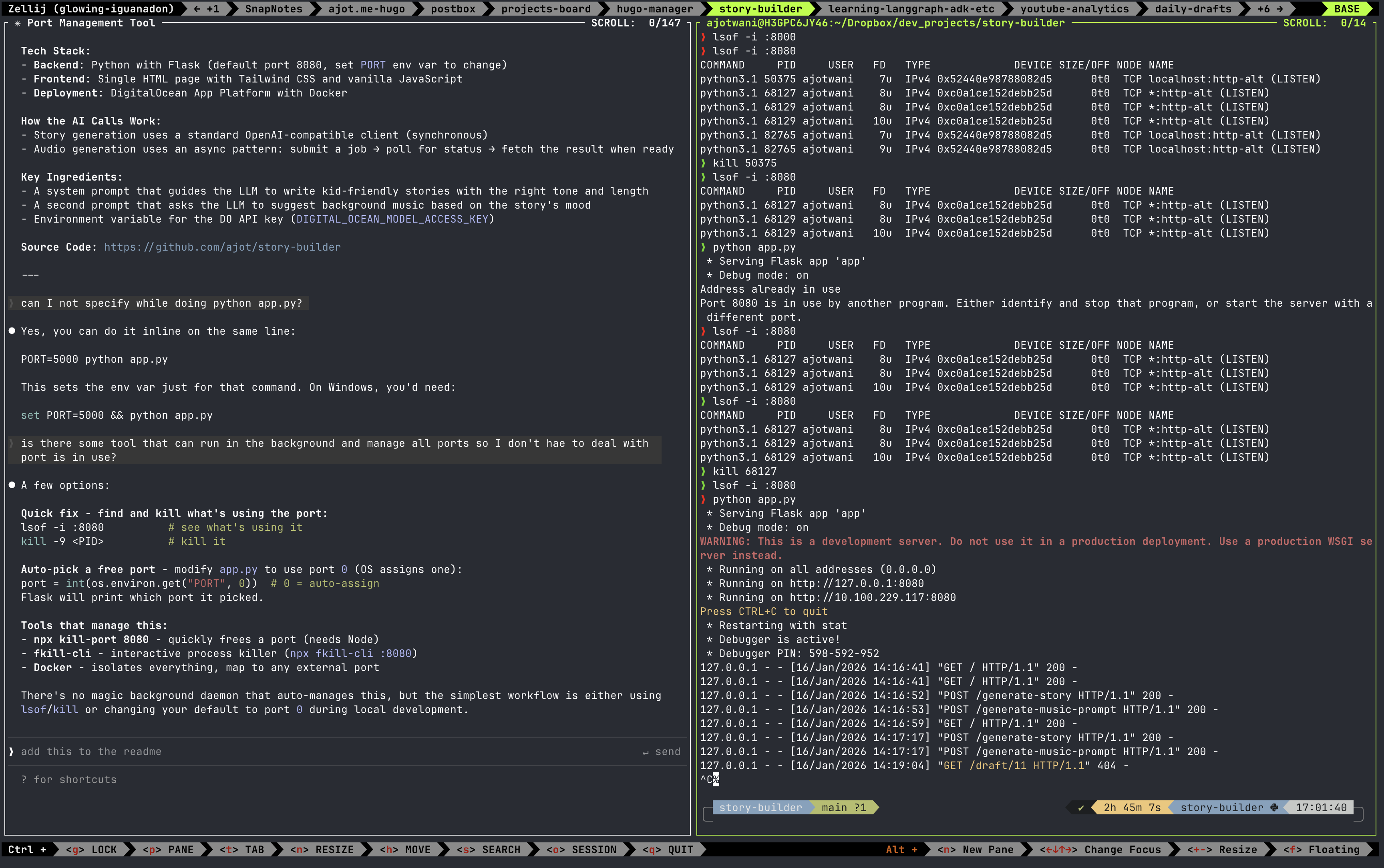Open the GitHub story-builder source link
Image resolution: width=1384 pixels, height=868 pixels.
coord(222,247)
